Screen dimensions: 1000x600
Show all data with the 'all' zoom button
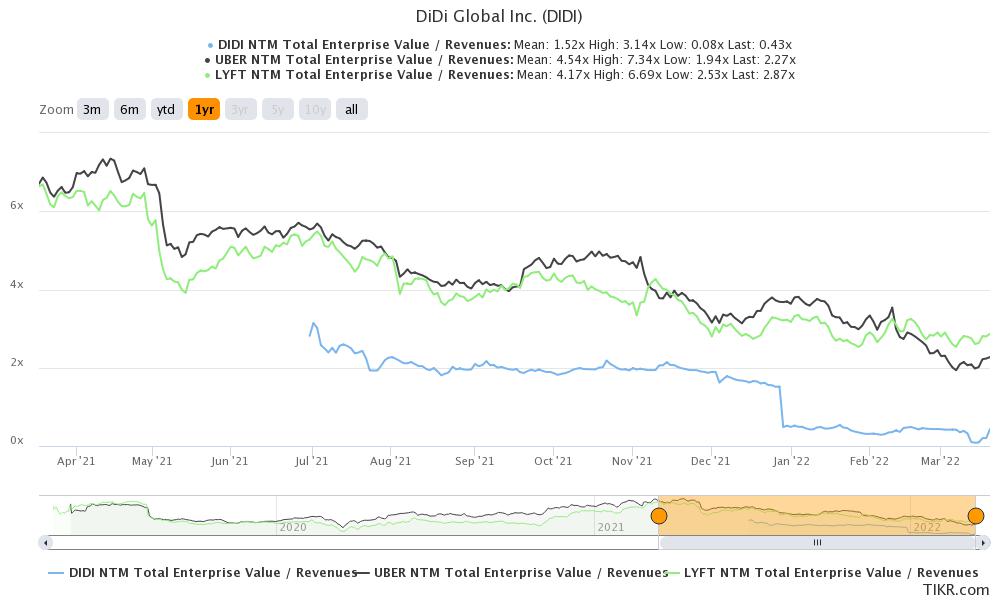(351, 110)
